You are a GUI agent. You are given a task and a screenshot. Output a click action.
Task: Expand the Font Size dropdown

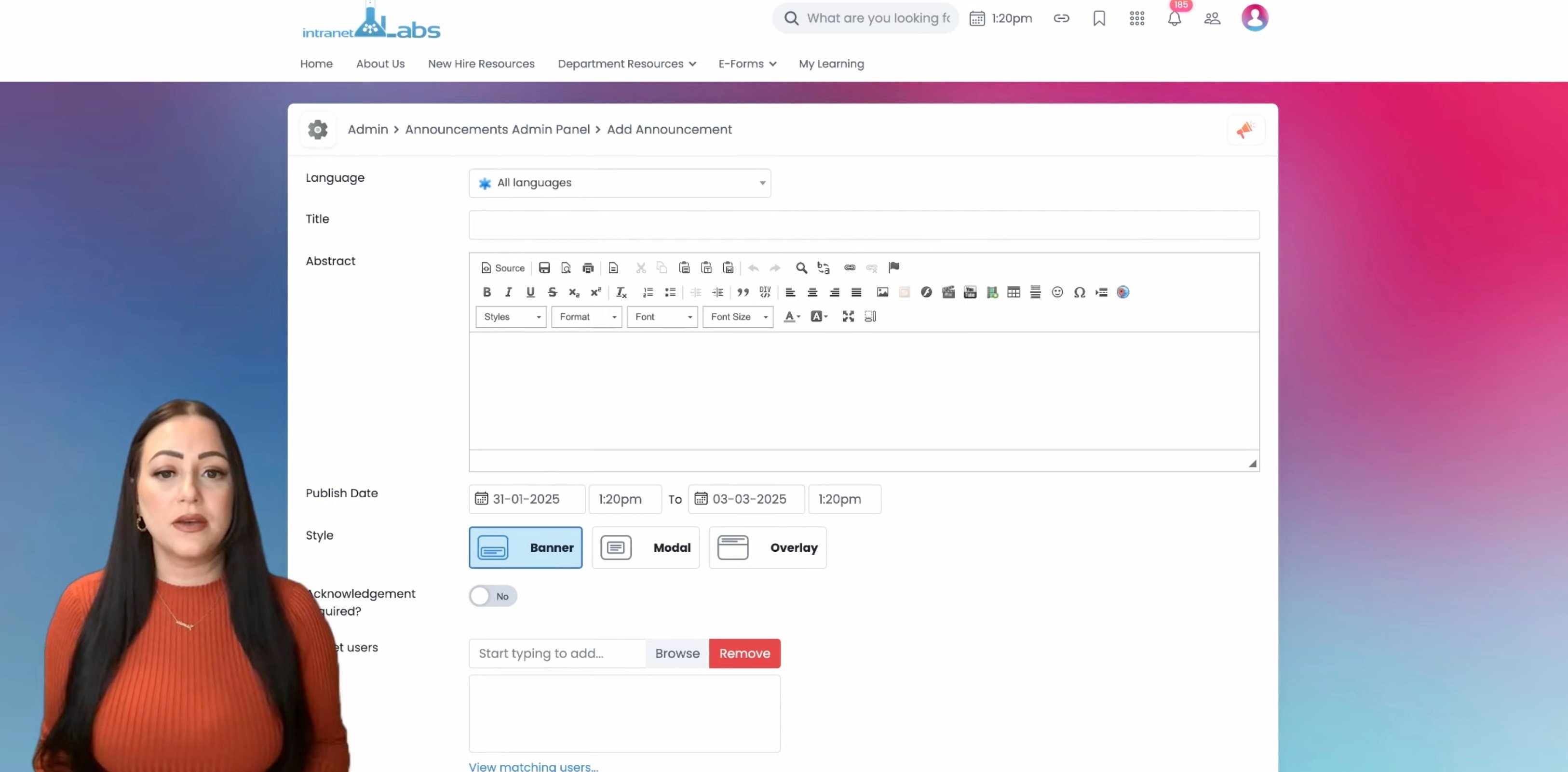click(x=737, y=317)
